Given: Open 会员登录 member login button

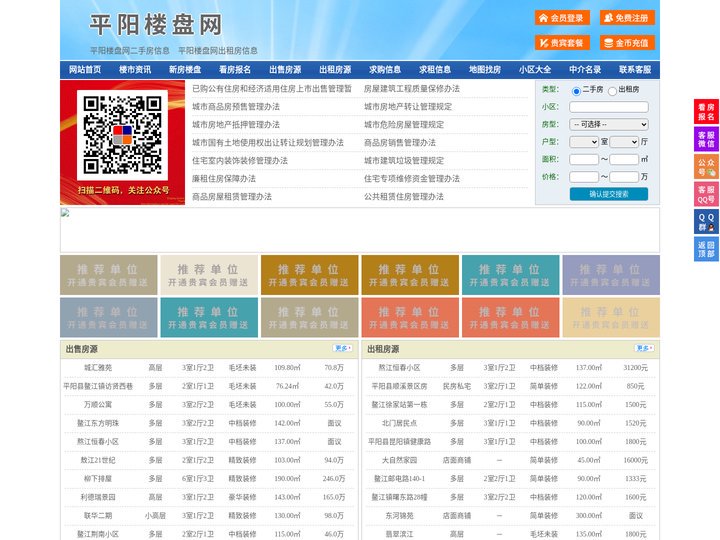Looking at the screenshot, I should pyautogui.click(x=562, y=18).
